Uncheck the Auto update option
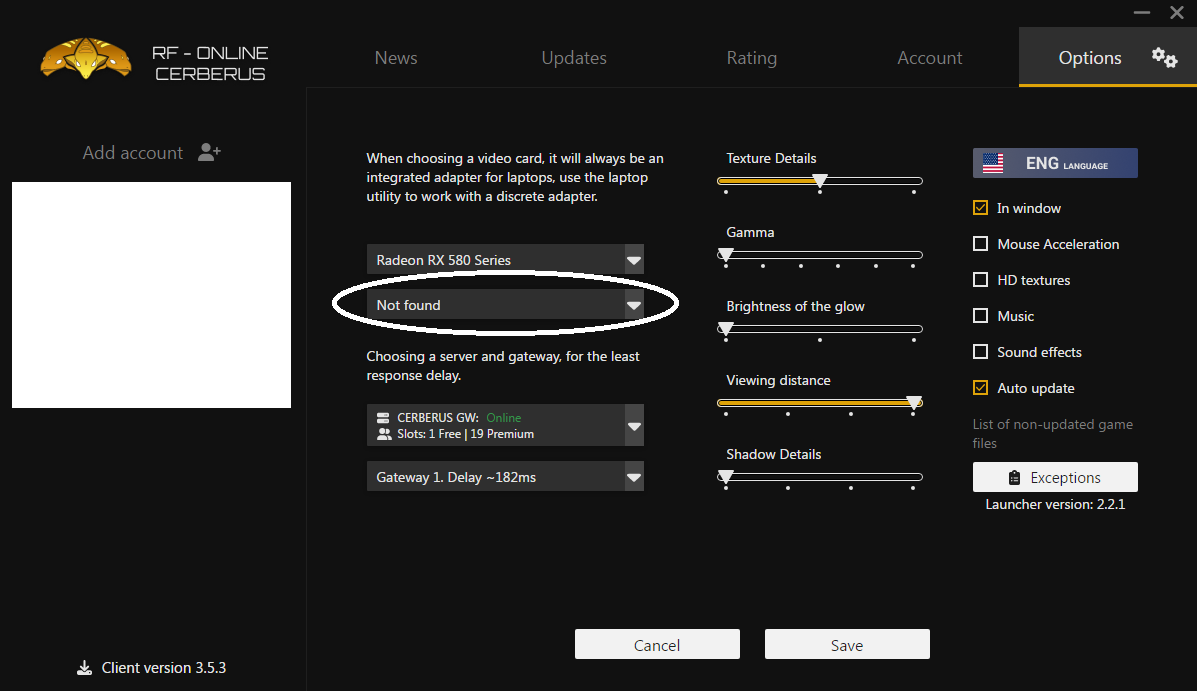The image size is (1197, 691). tap(980, 387)
